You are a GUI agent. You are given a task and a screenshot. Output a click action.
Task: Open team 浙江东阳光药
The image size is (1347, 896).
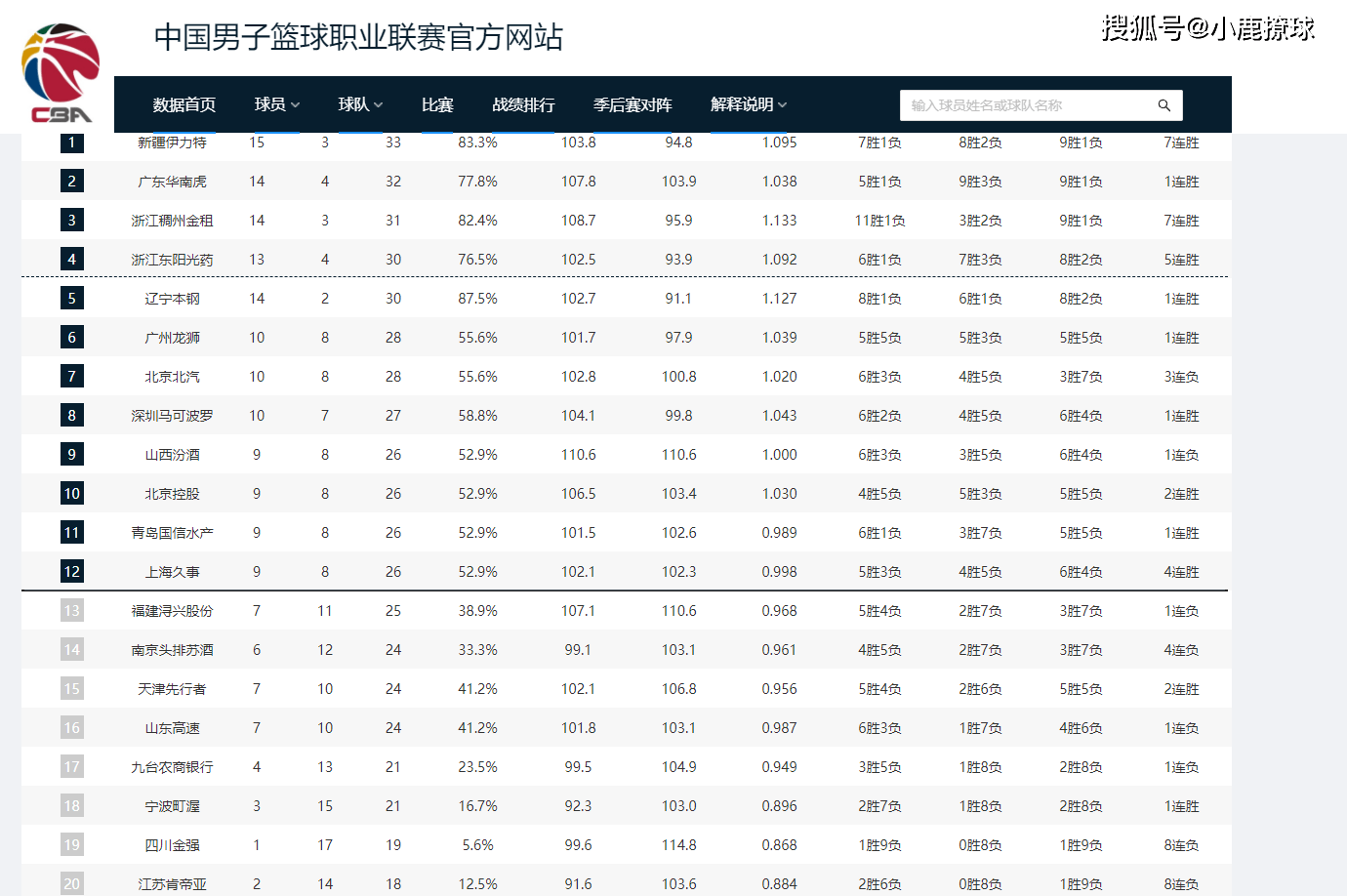172,260
